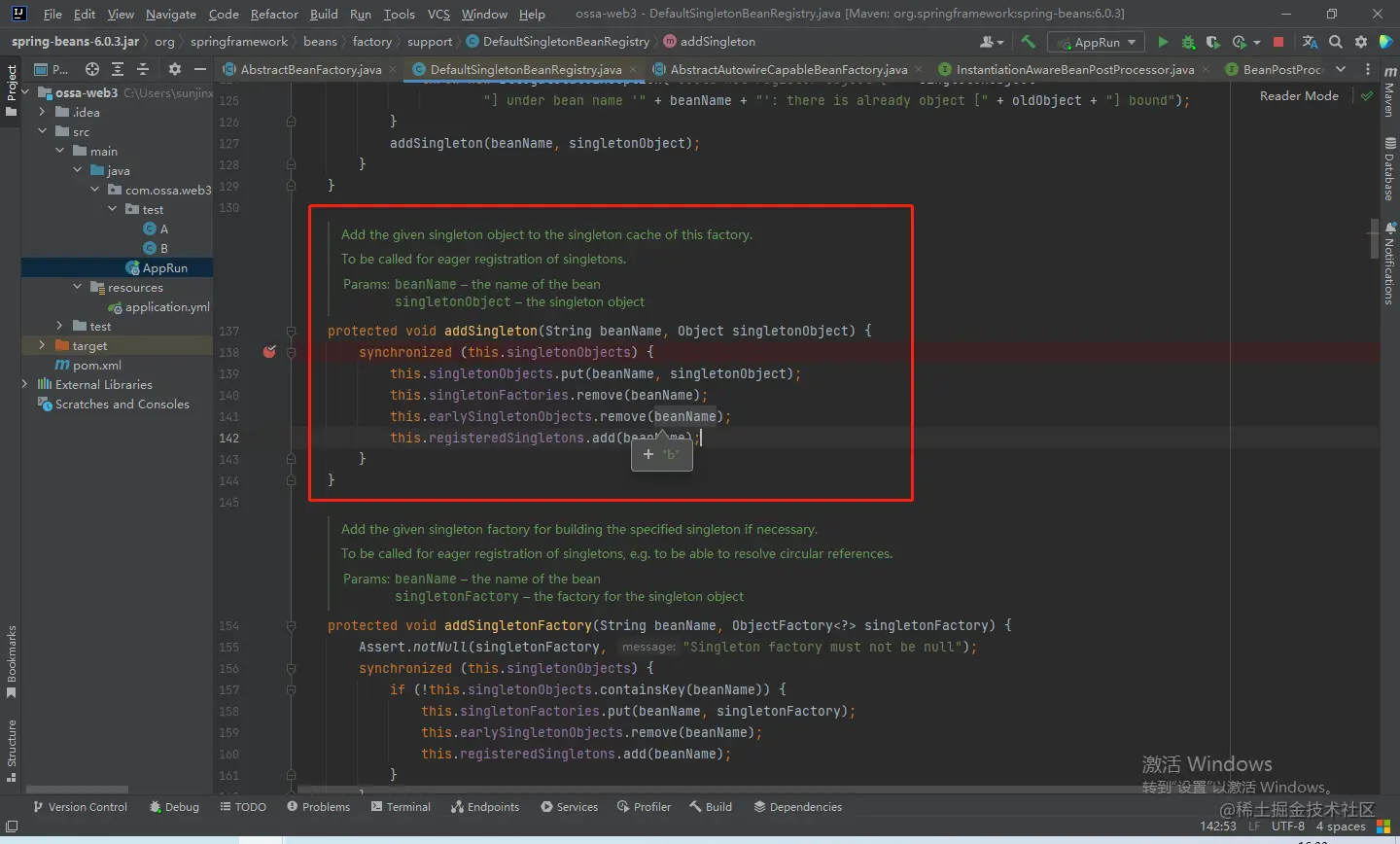Click Collapse All in Project panel

click(x=143, y=69)
